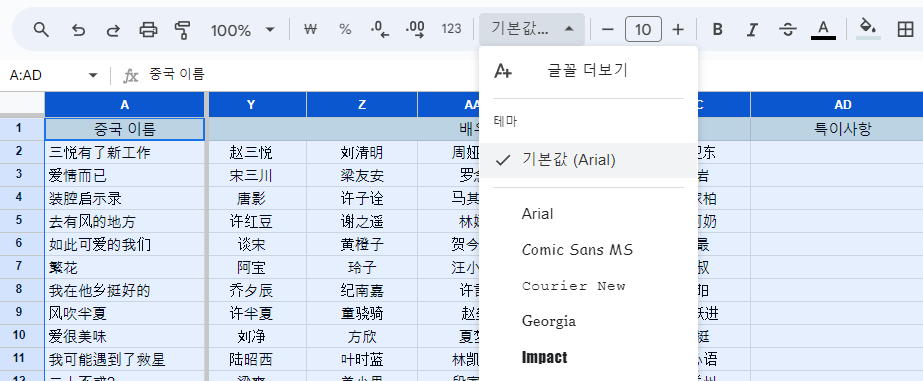
Task: Click cell 我在他乡挺好的
Action: (125, 290)
